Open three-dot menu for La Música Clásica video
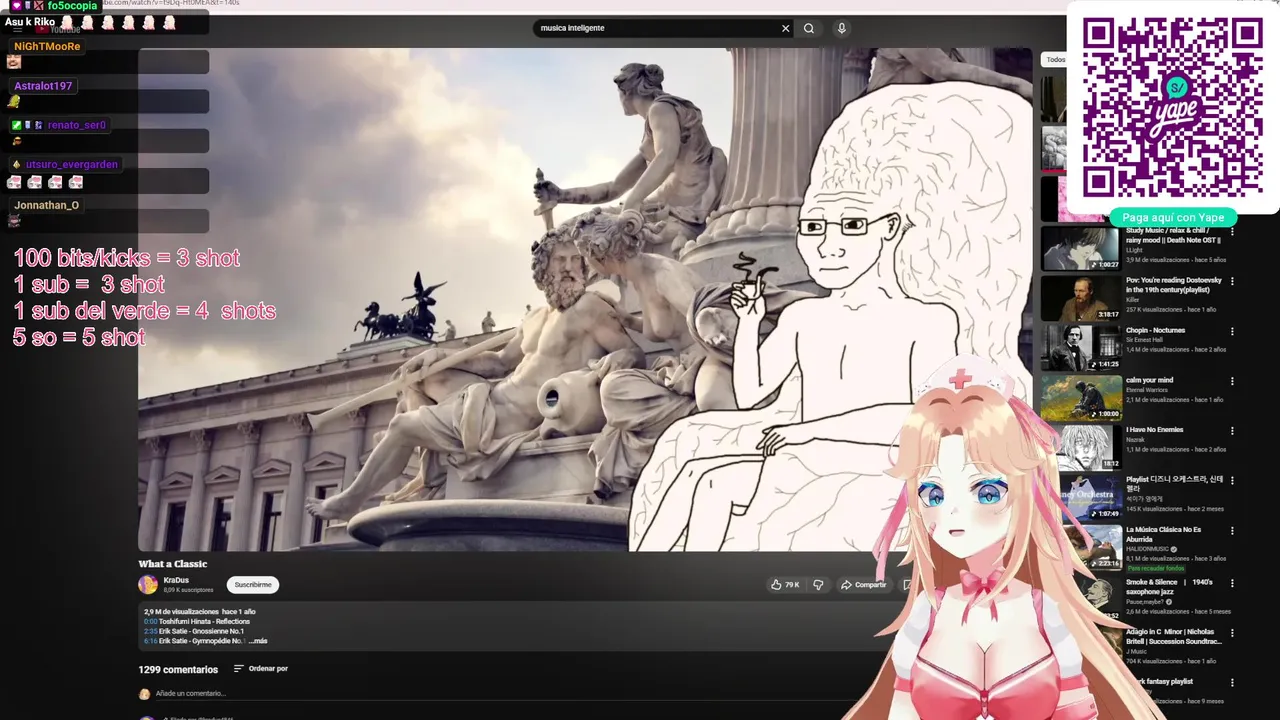The height and width of the screenshot is (720, 1280). click(x=1232, y=531)
